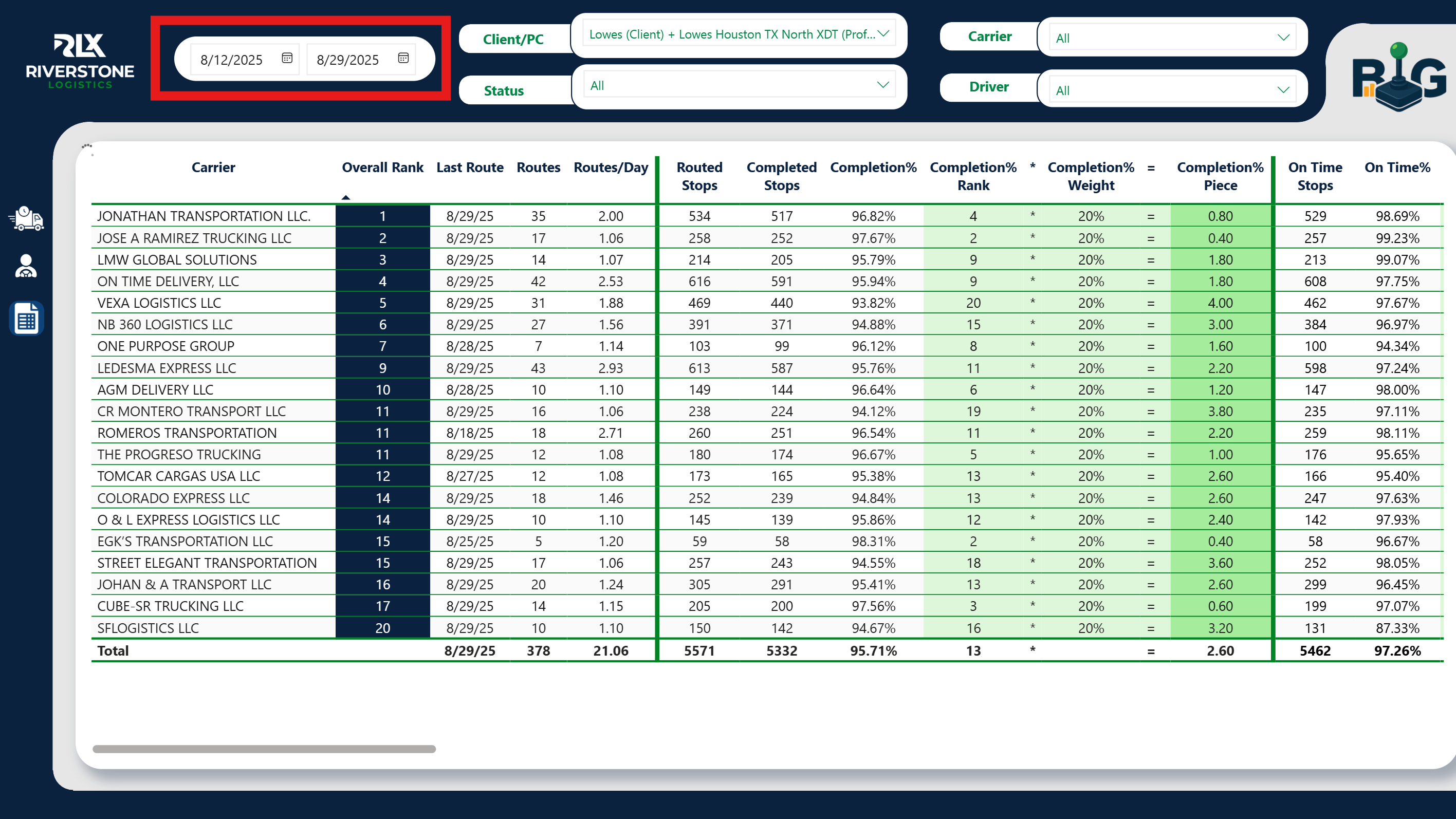Viewport: 1456px width, 819px height.
Task: Click the 8/12/2025 start date field
Action: pyautogui.click(x=232, y=60)
